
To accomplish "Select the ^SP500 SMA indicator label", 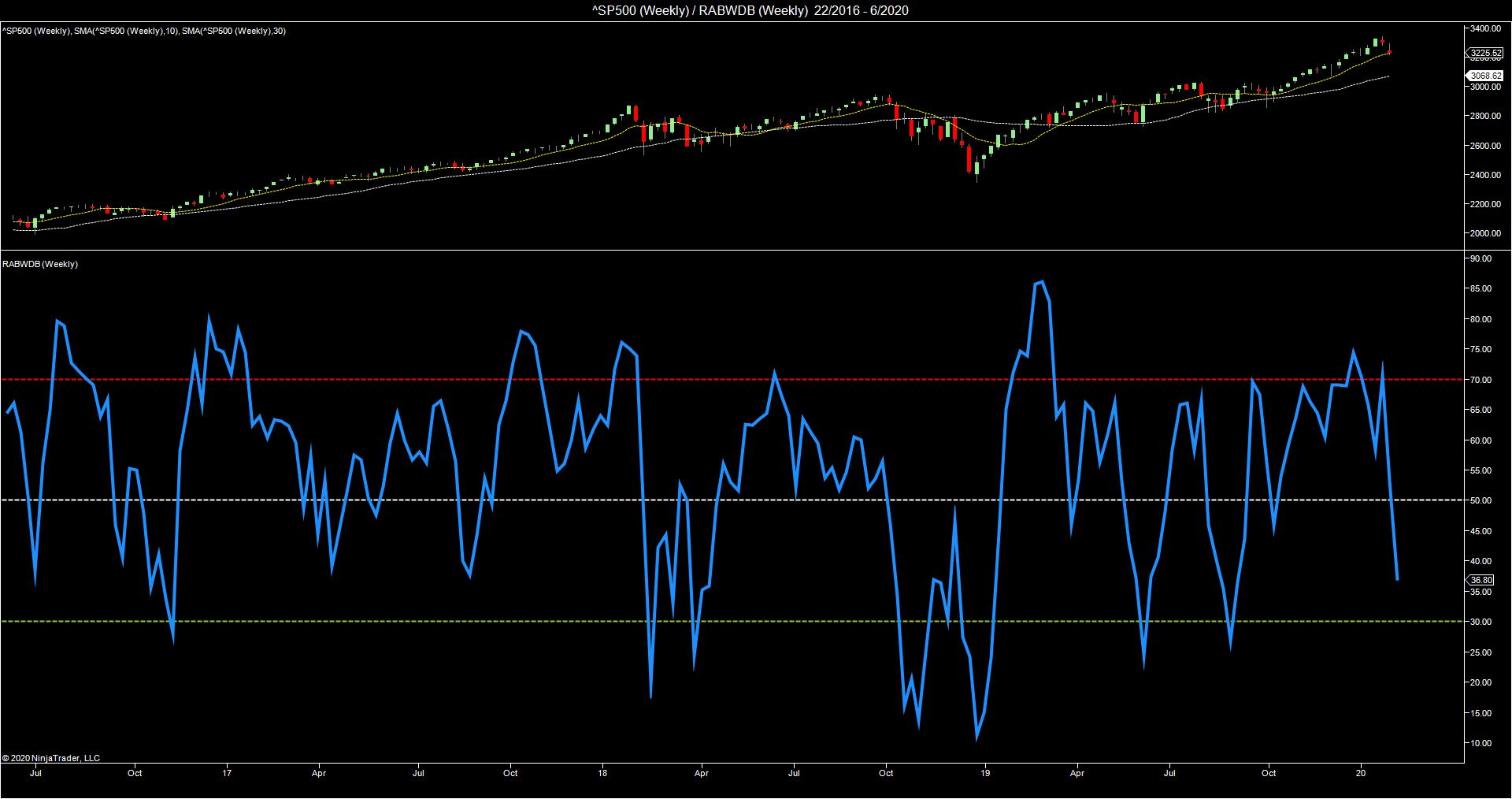I will 143,31.
